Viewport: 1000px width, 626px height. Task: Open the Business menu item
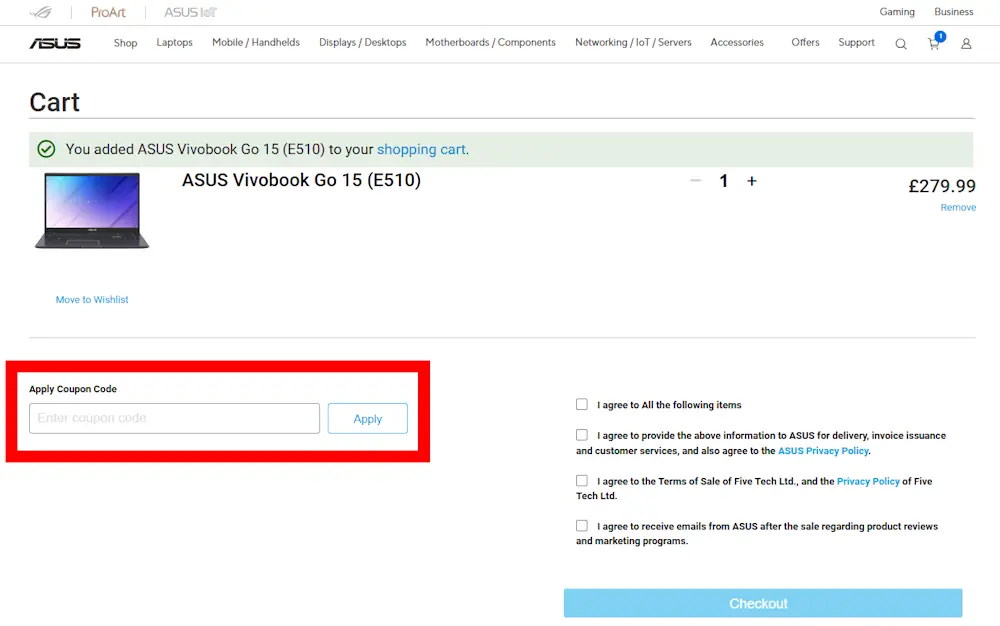pos(953,12)
